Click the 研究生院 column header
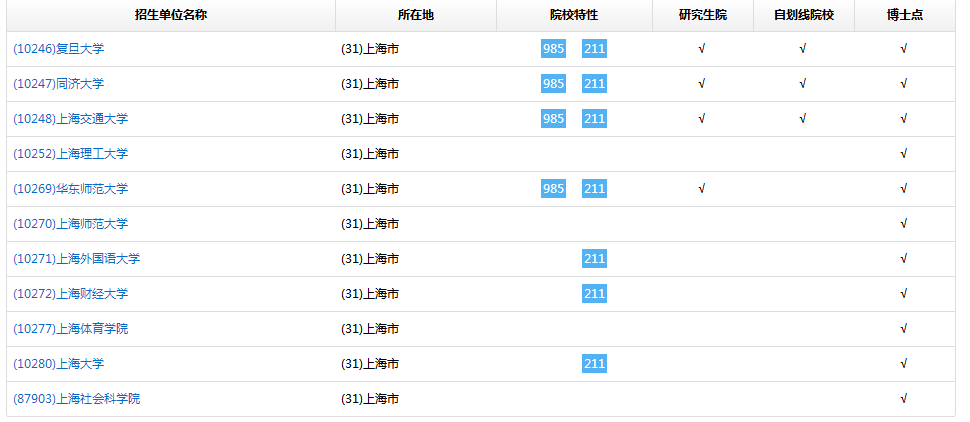This screenshot has width=970, height=422. coord(703,15)
